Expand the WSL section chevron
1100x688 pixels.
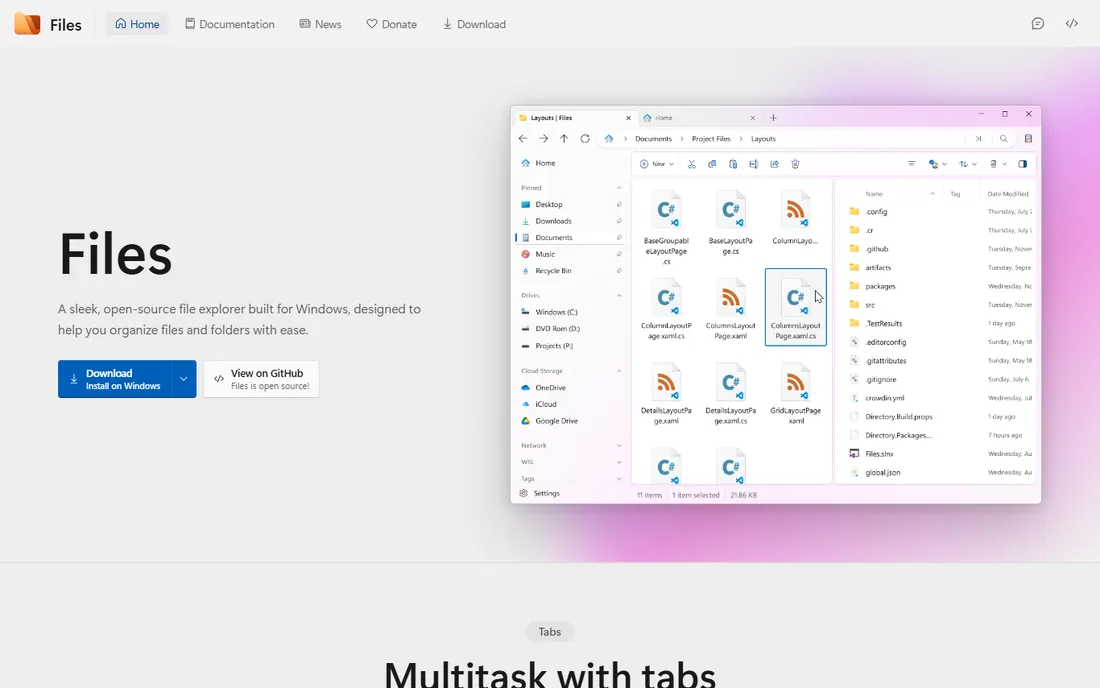click(619, 462)
